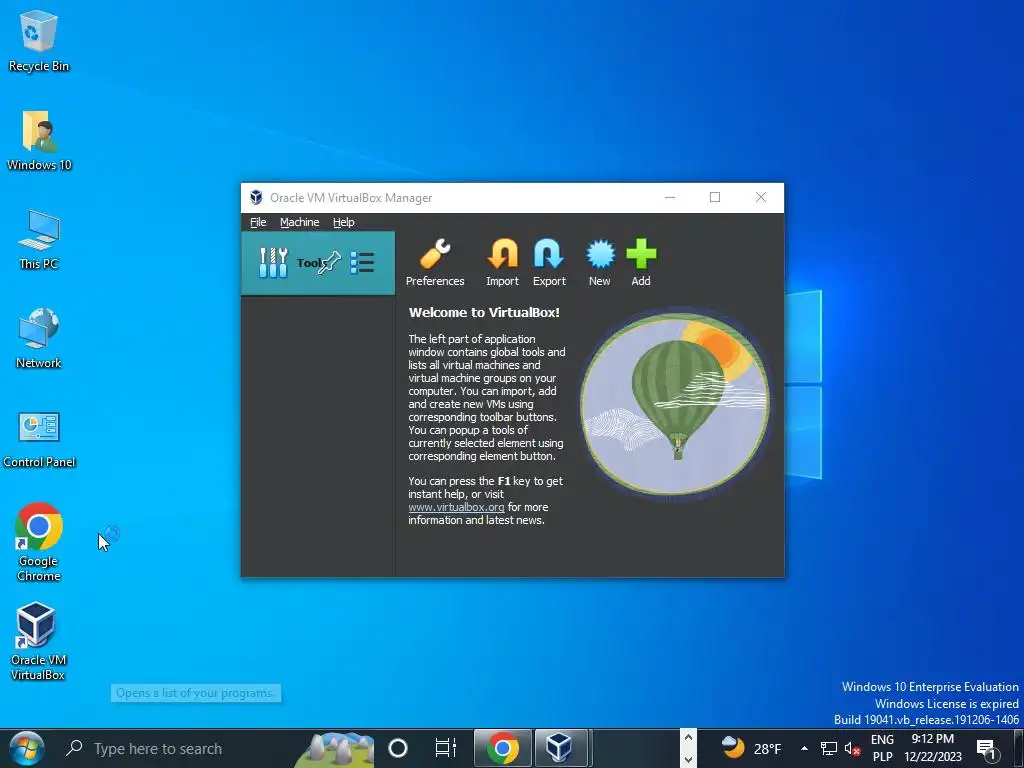The image size is (1024, 768).
Task: Select the Tools item in sidebar
Action: (318, 263)
